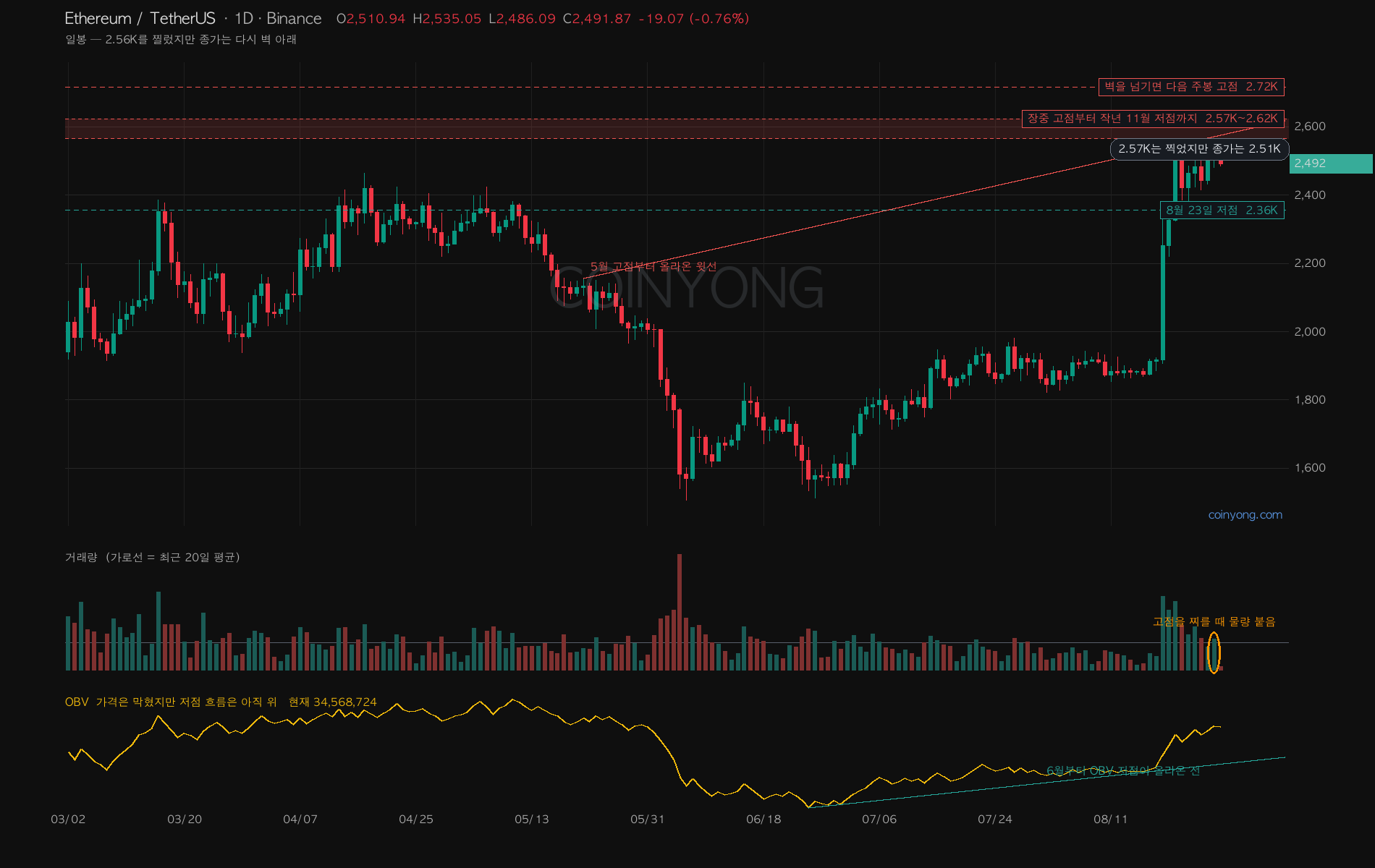Click the 2,200 price axis label
Screen dimensions: 1375x868
coord(1310,263)
